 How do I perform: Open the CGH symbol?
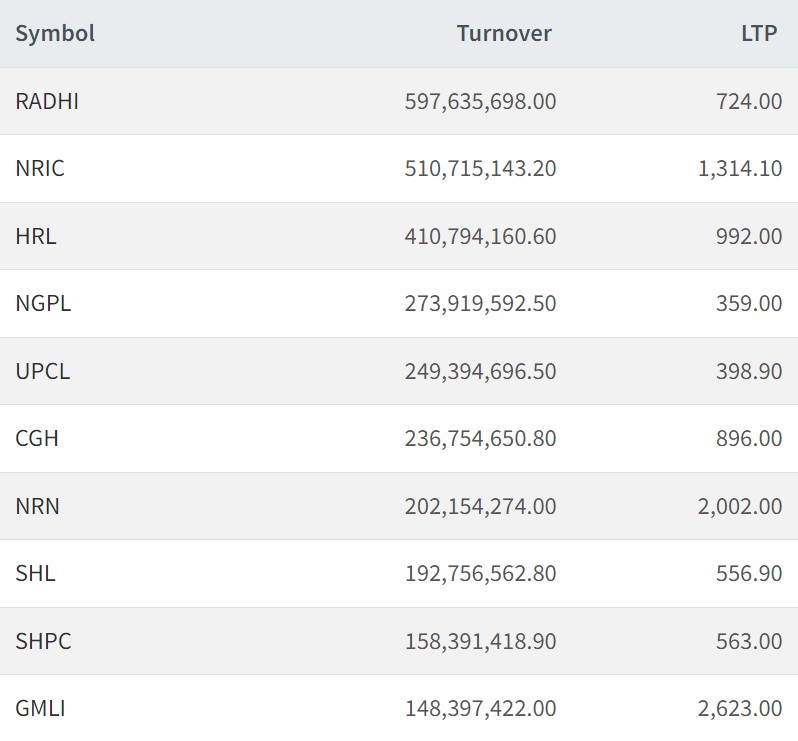click(37, 438)
